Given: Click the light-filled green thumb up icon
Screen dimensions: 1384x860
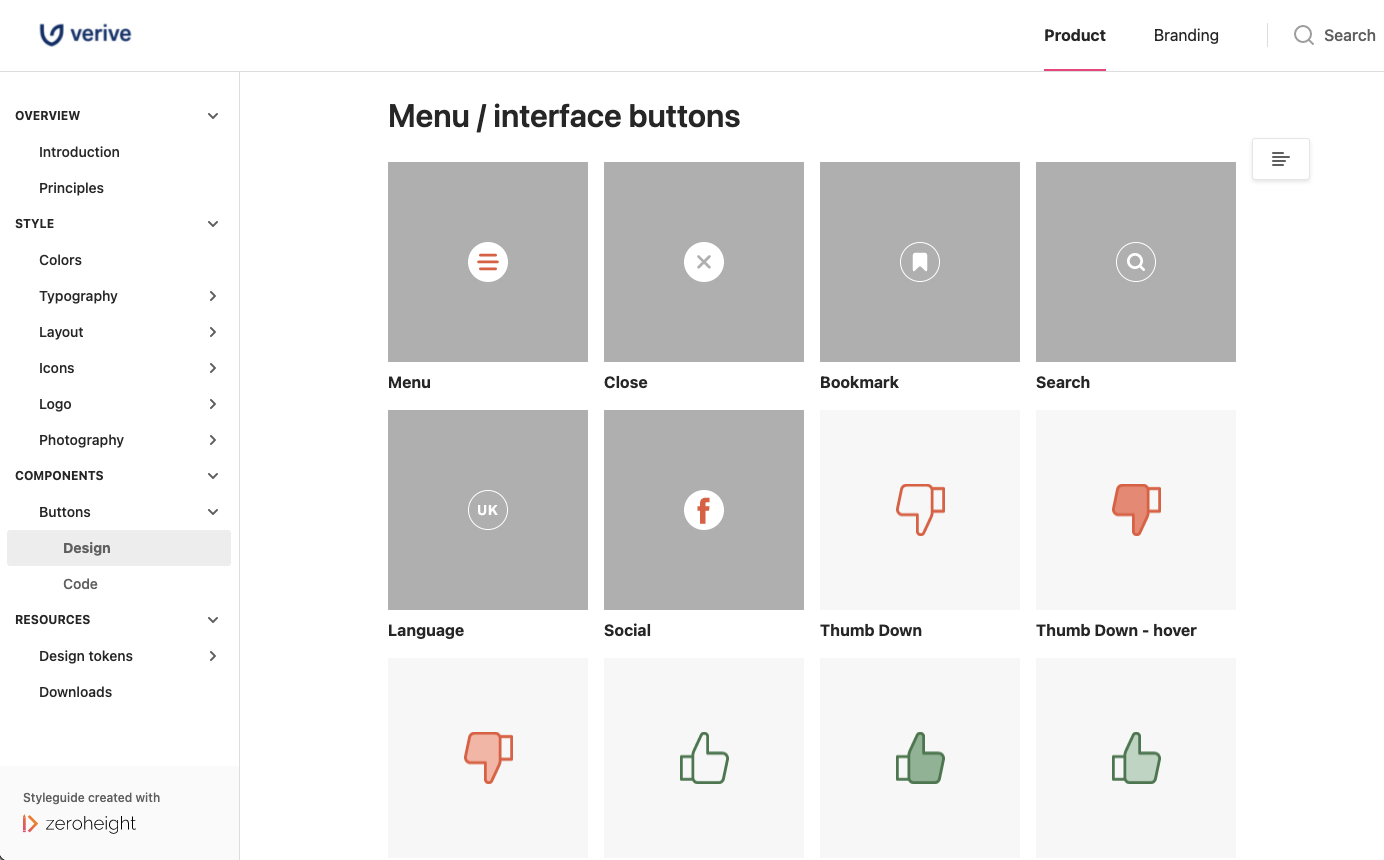Looking at the screenshot, I should (x=1136, y=757).
